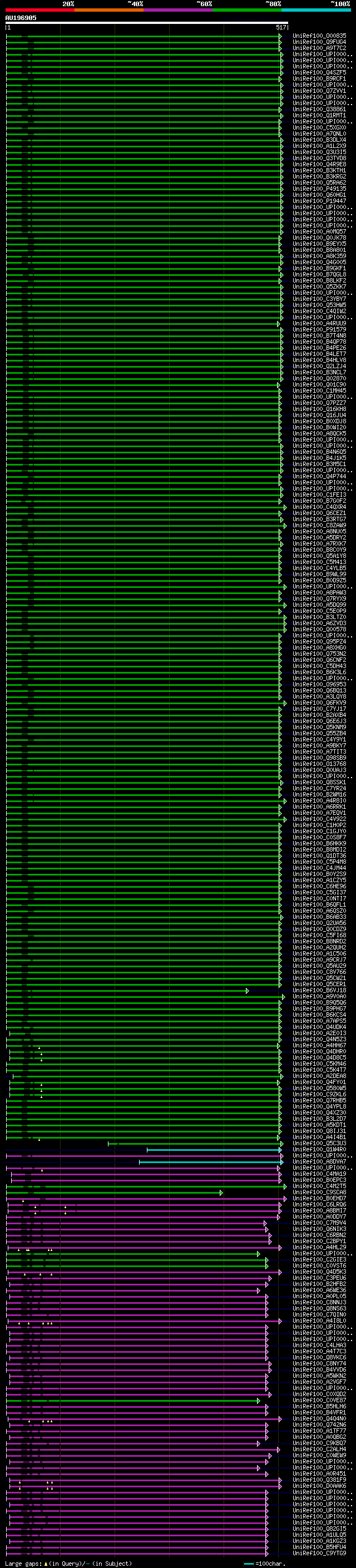Click the green ~80% identity legend bar
The width and height of the screenshot is (356, 1568).
click(247, 10)
